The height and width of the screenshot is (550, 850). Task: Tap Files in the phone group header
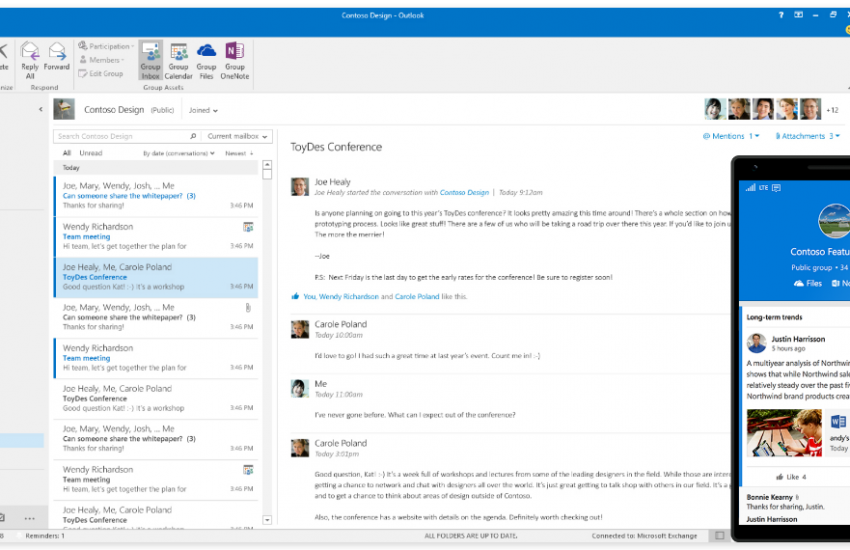click(x=808, y=283)
